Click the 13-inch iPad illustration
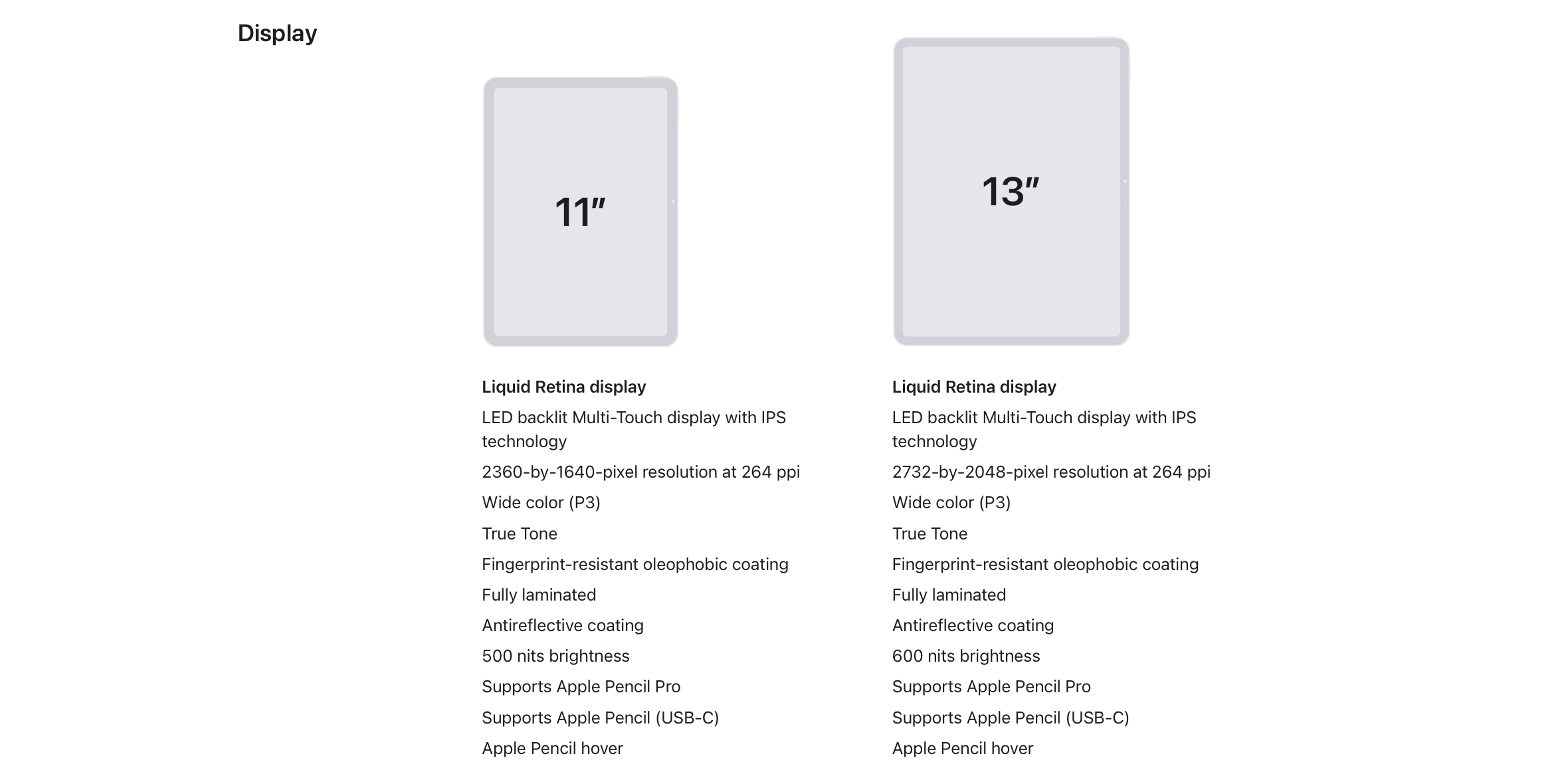1568x768 pixels. coord(1011,191)
